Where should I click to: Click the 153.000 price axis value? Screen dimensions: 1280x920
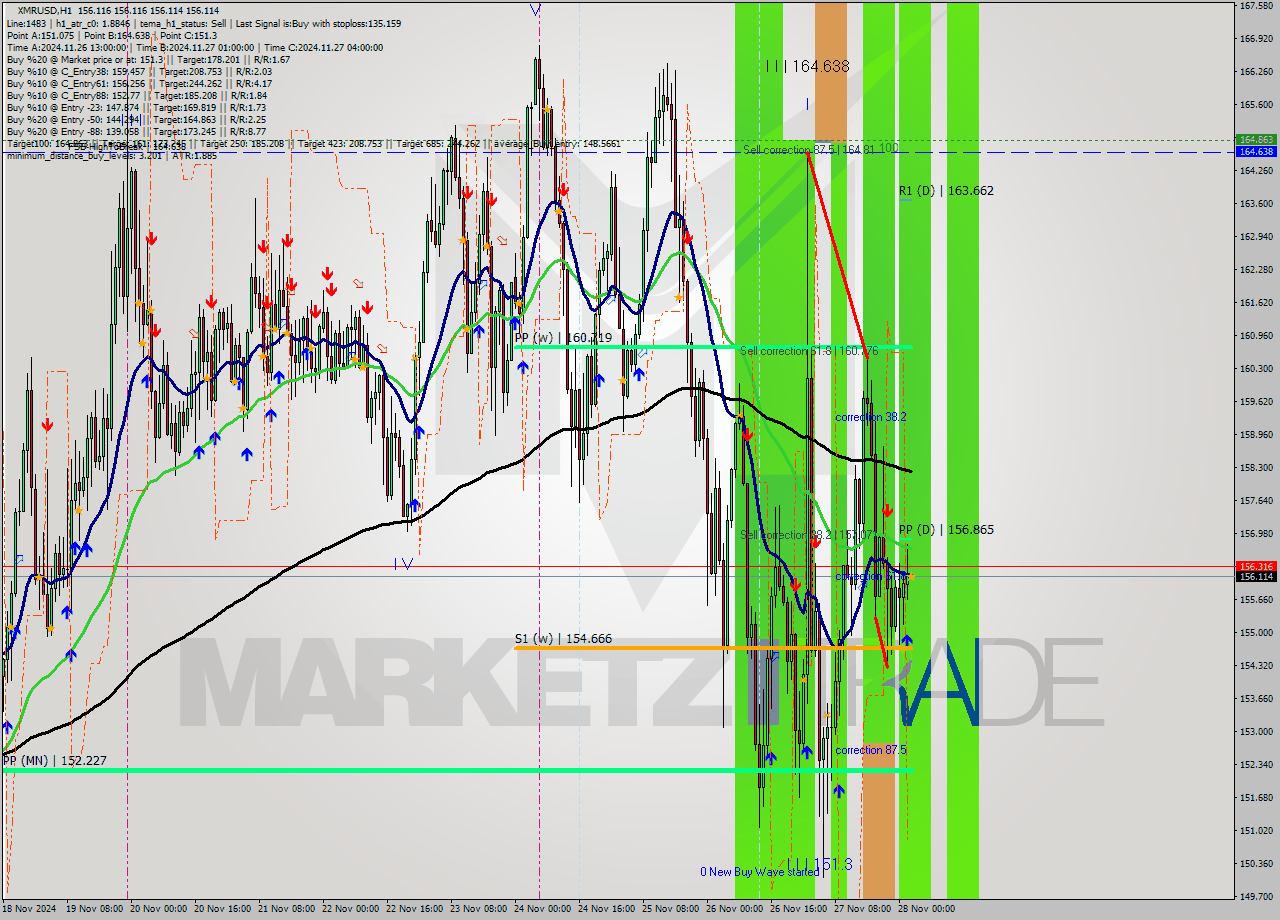click(1255, 731)
